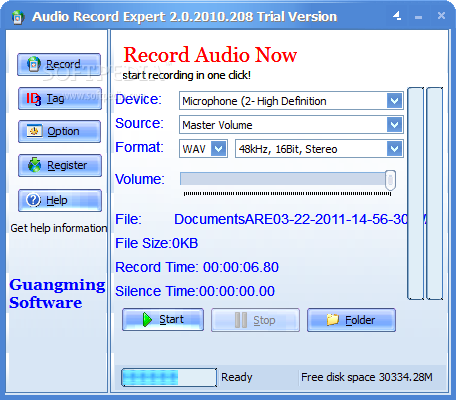Image resolution: width=456 pixels, height=400 pixels.
Task: Click the progress bar near Ready
Action: tap(169, 377)
